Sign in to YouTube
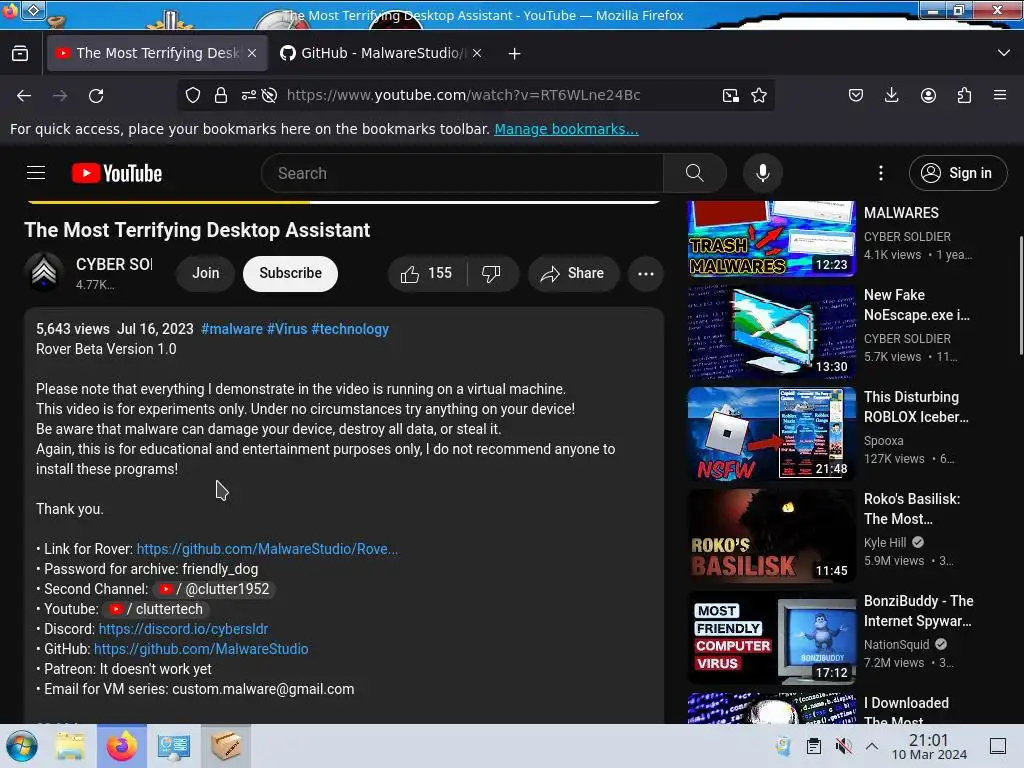1024x768 pixels. click(x=958, y=173)
